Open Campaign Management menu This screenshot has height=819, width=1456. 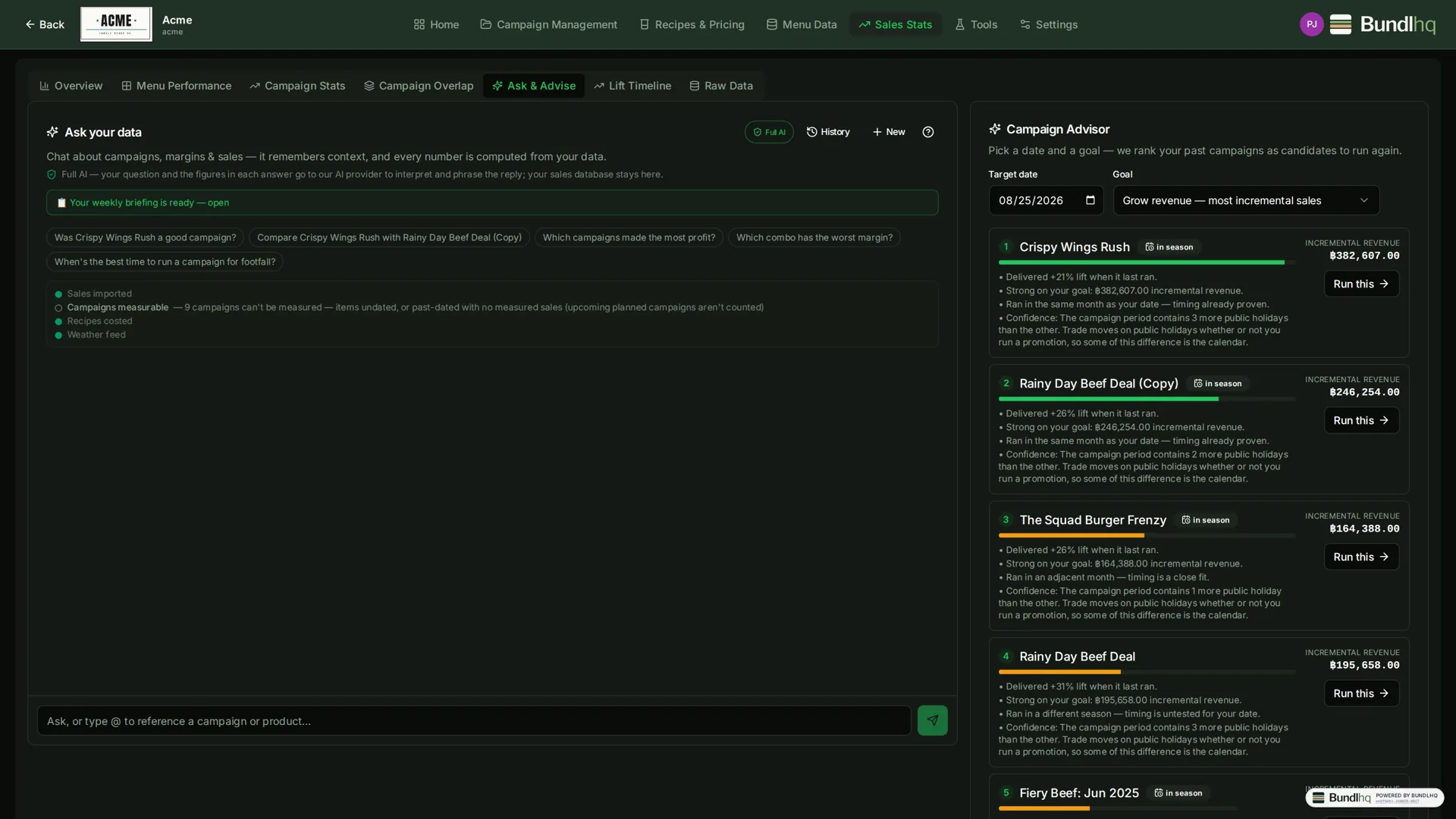[x=549, y=24]
